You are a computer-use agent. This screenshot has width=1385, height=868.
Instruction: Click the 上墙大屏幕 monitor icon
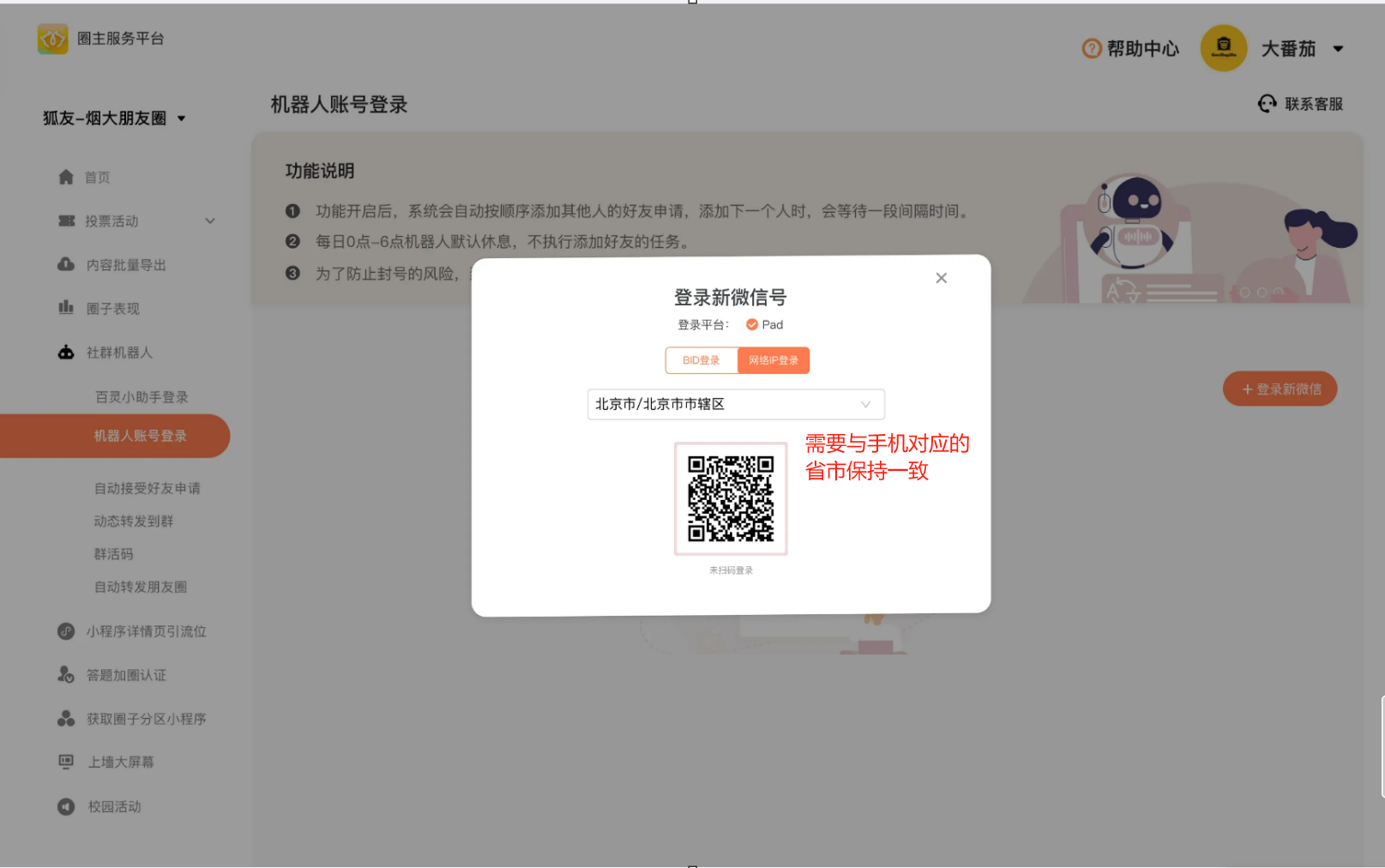[x=66, y=762]
